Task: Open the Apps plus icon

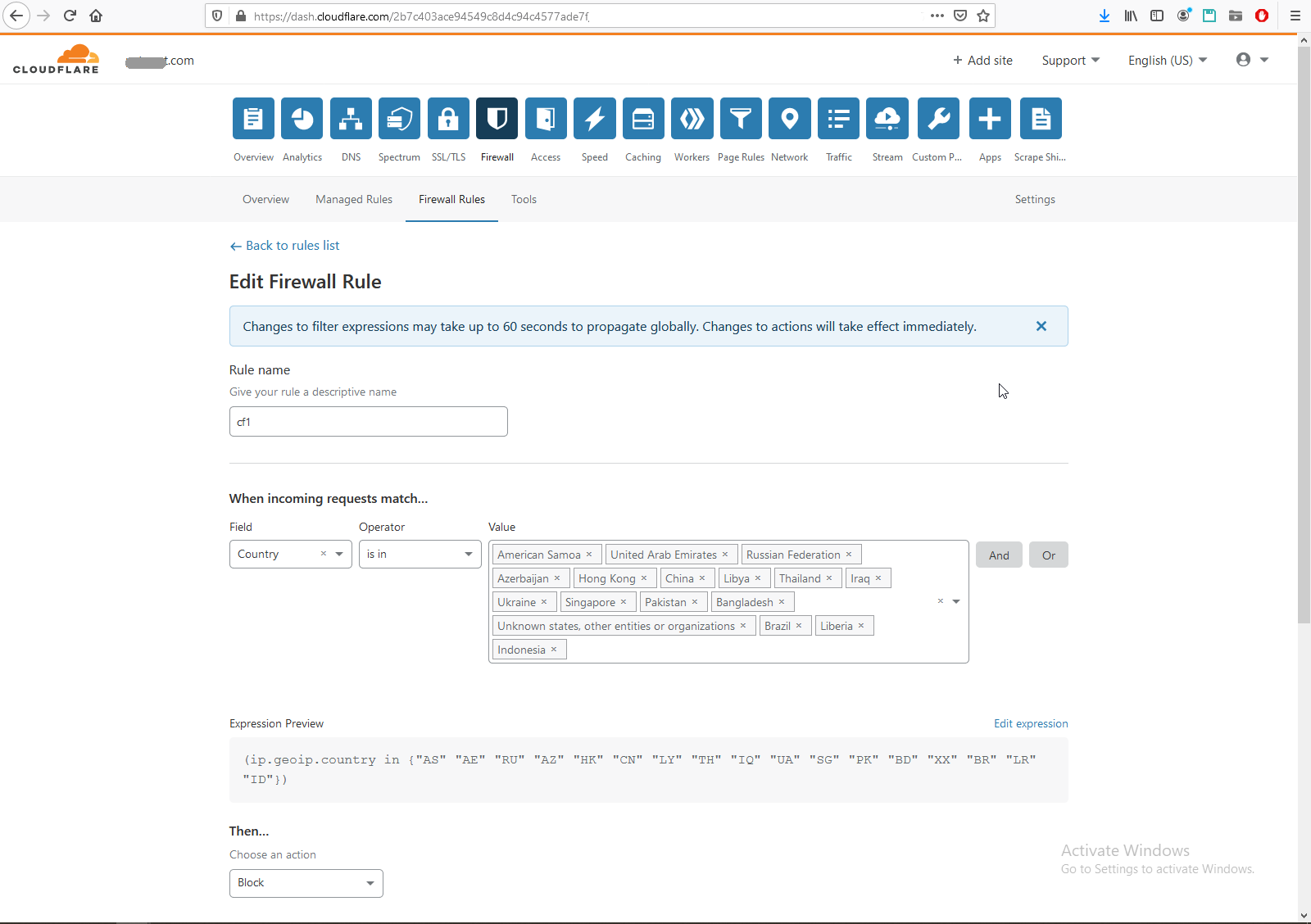Action: point(990,119)
